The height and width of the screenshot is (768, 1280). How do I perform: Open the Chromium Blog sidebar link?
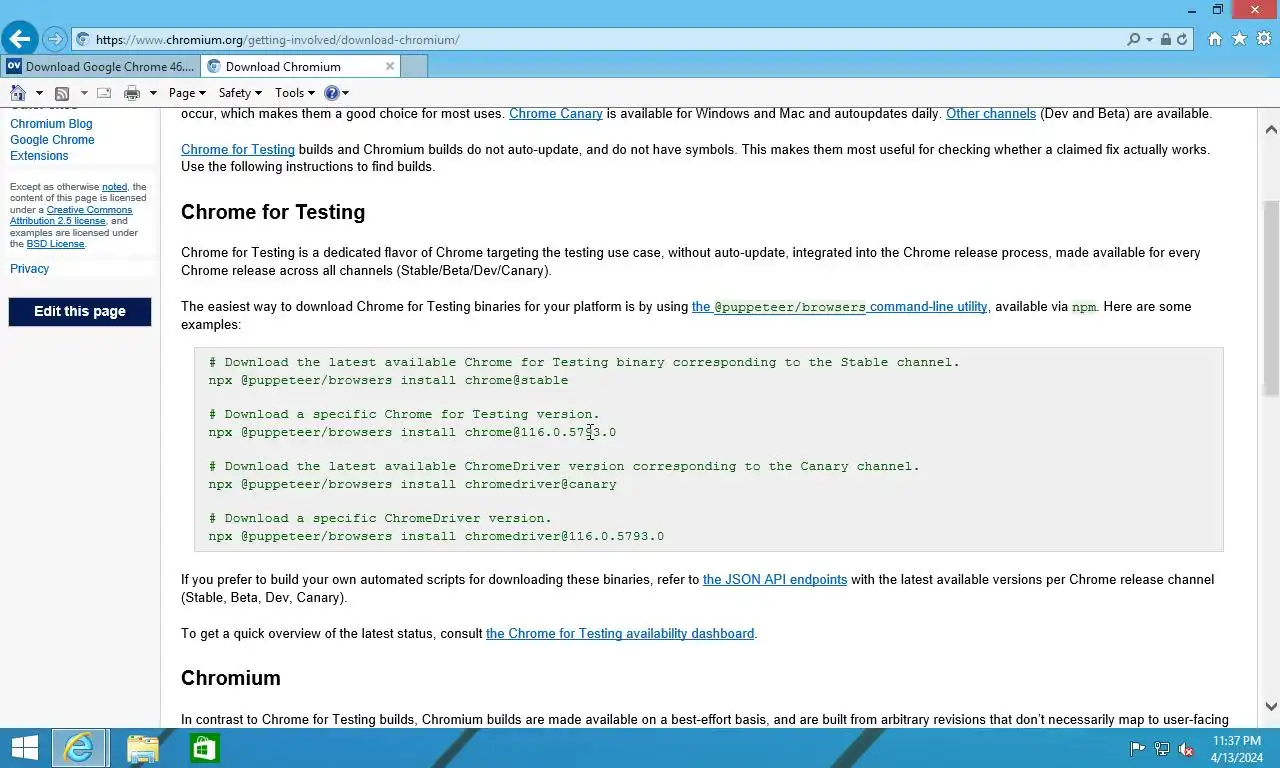(51, 124)
